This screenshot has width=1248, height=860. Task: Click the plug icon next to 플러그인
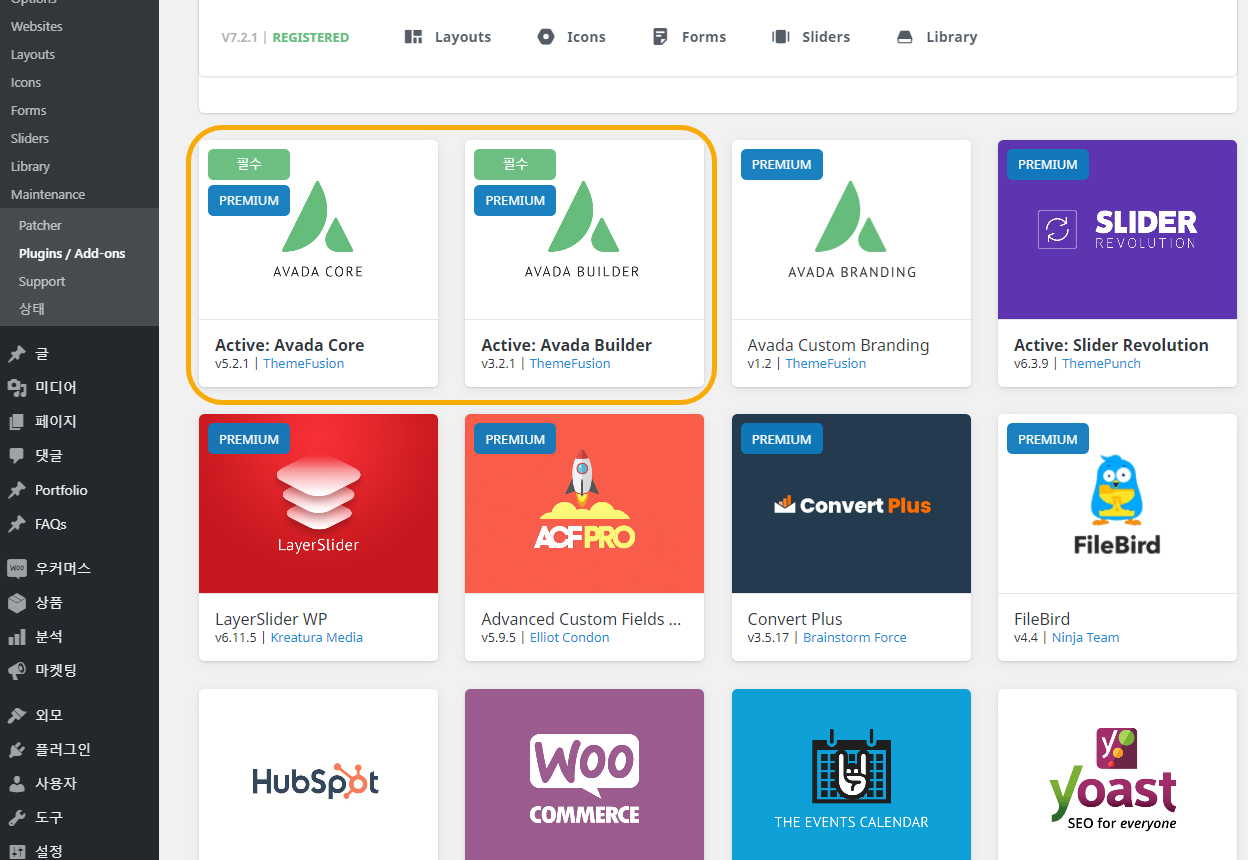(x=17, y=749)
